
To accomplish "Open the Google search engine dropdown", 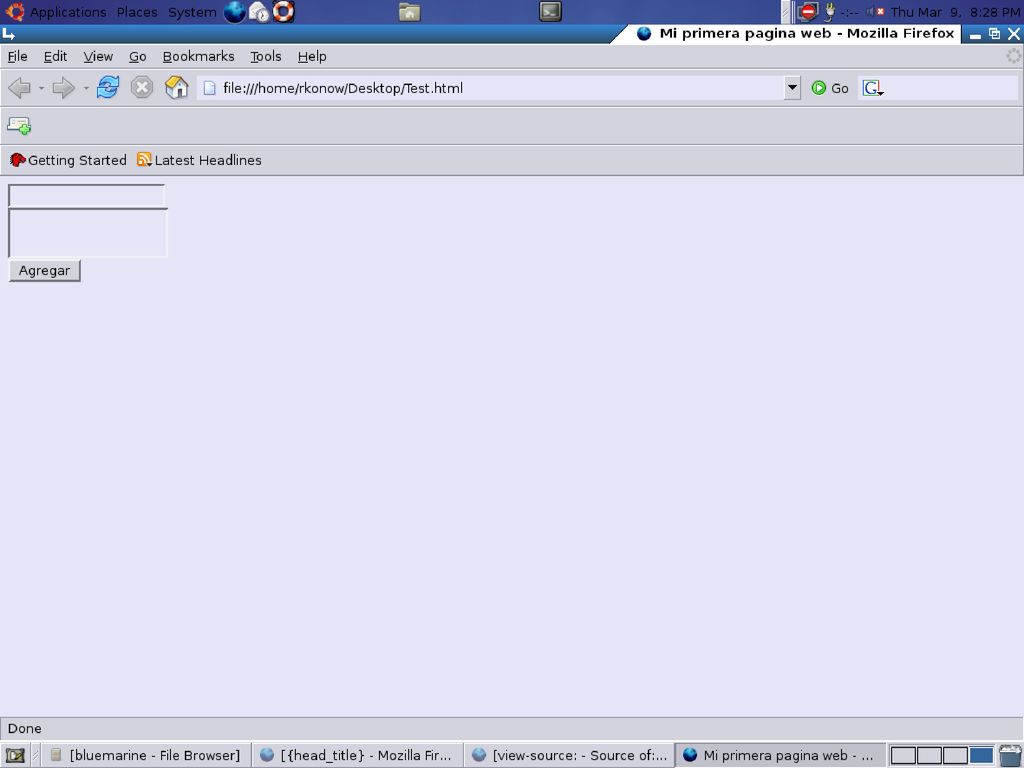I will (873, 88).
